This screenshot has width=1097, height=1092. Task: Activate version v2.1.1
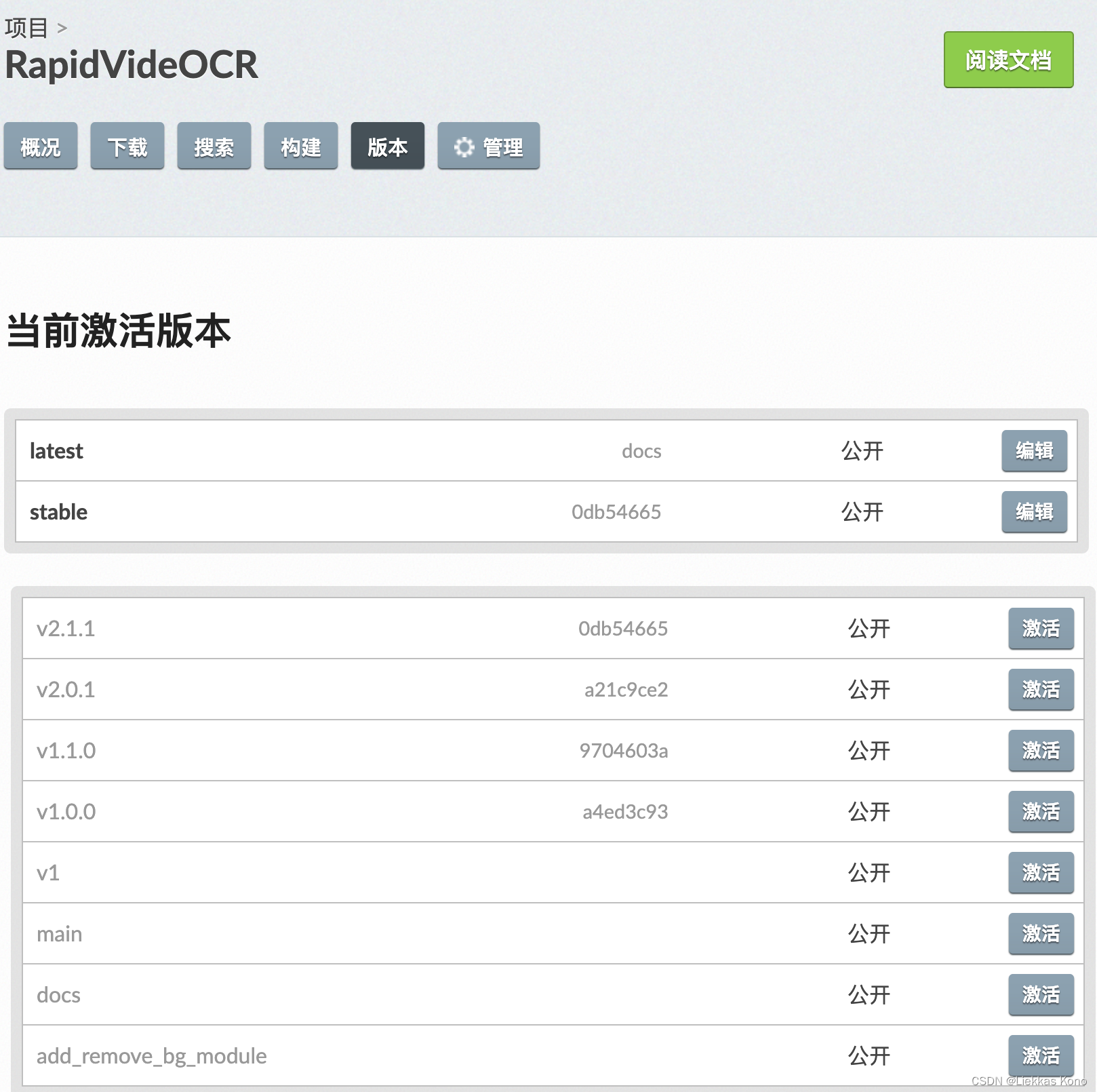(1041, 629)
